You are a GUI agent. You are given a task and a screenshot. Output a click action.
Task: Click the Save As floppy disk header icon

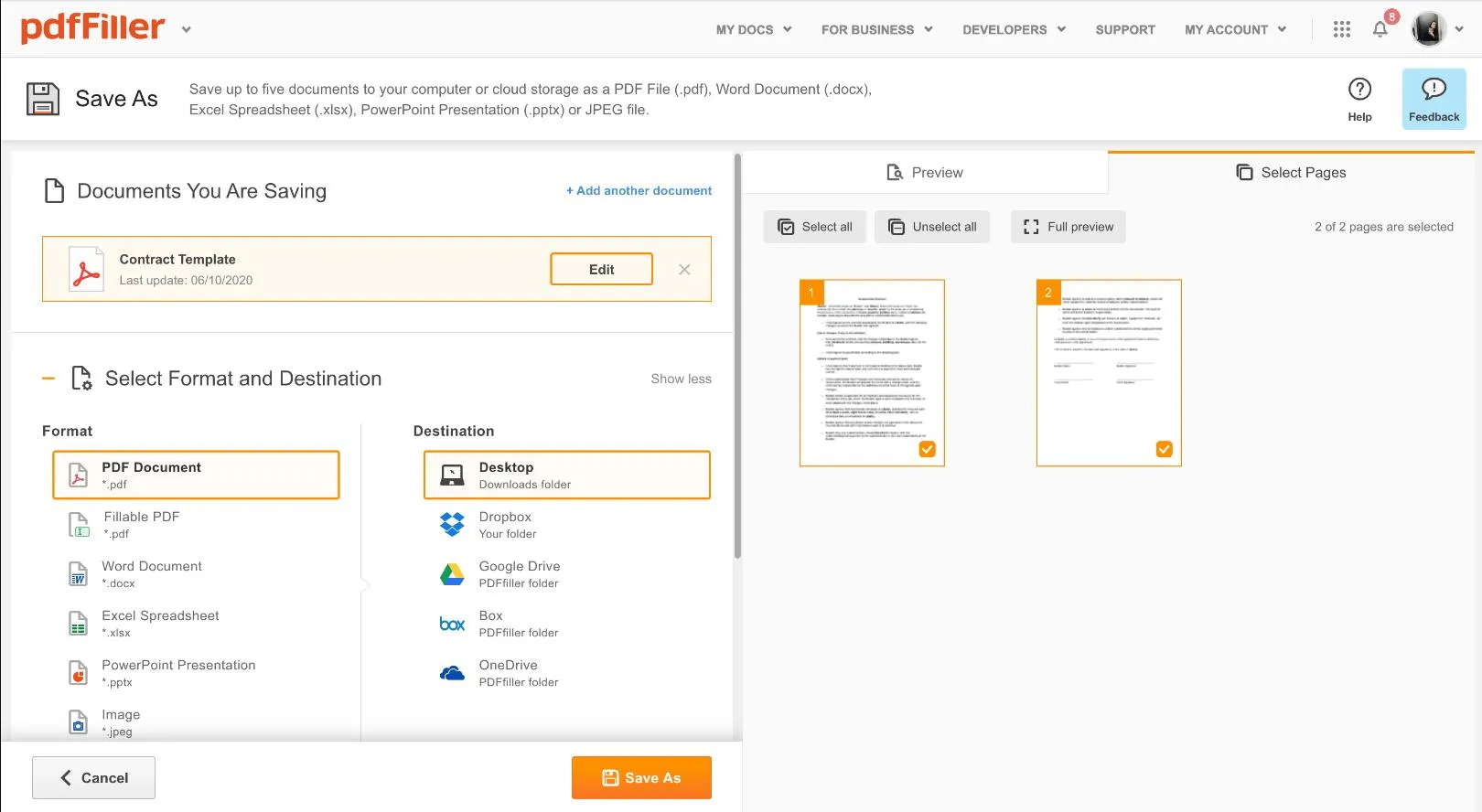(42, 99)
